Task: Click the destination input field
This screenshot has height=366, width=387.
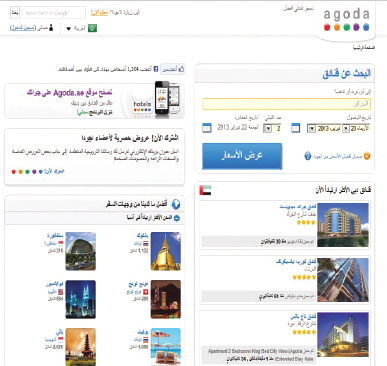Action: coord(286,104)
